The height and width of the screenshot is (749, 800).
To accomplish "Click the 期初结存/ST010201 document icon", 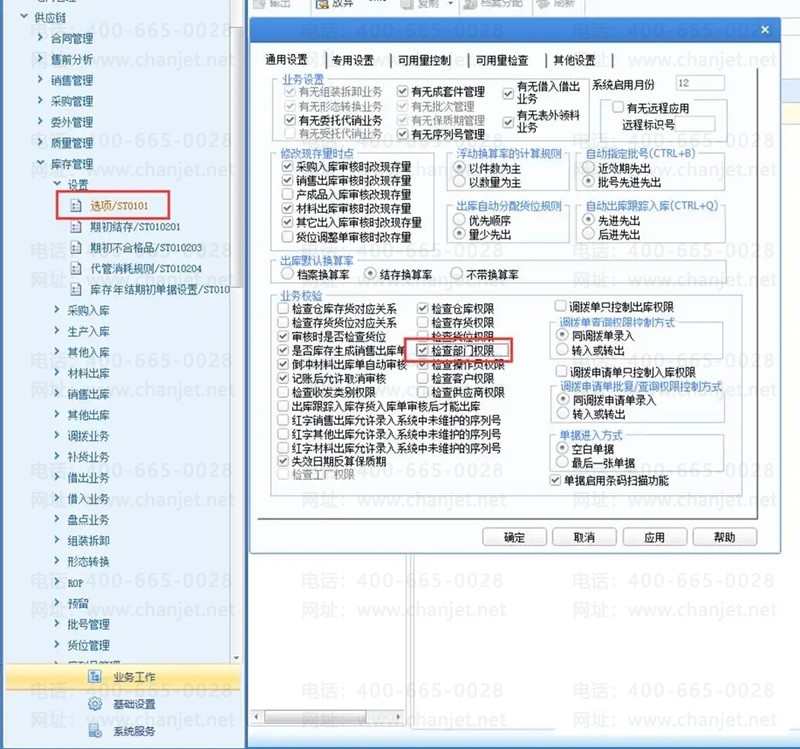I will pos(76,227).
